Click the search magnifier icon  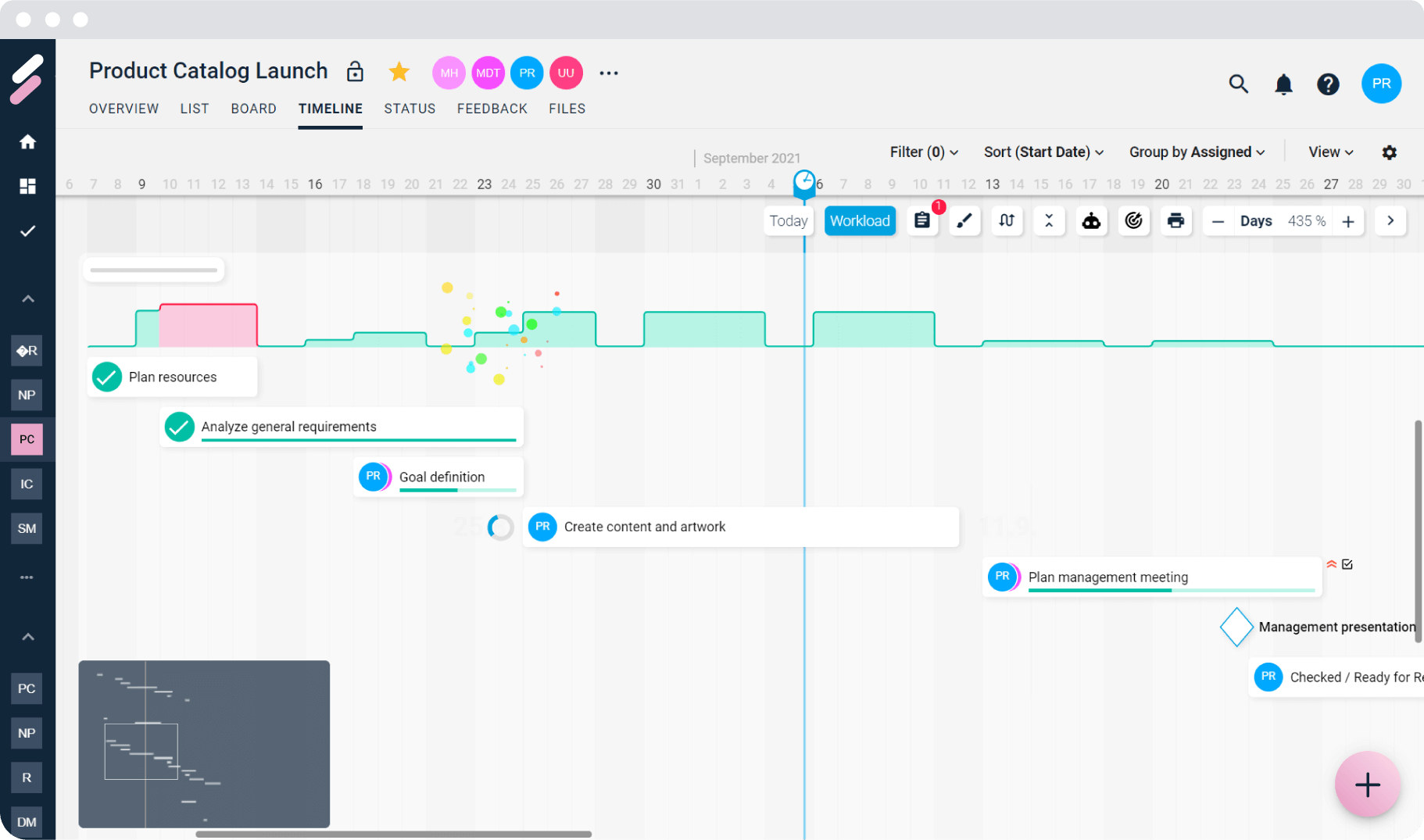pos(1238,84)
